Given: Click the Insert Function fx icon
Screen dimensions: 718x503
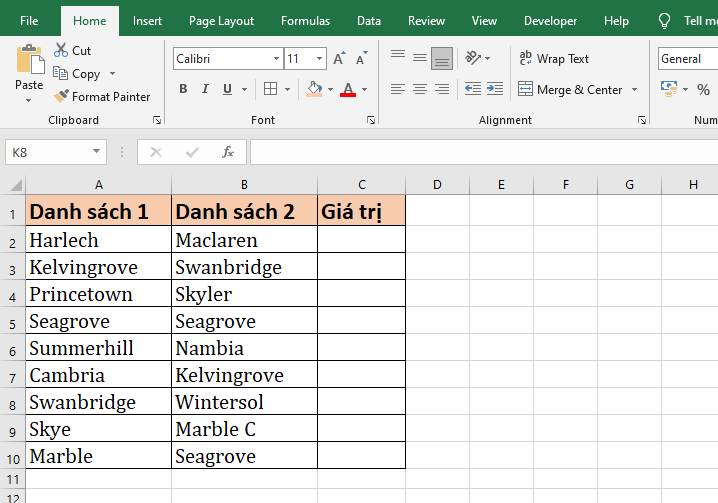Looking at the screenshot, I should pyautogui.click(x=228, y=152).
